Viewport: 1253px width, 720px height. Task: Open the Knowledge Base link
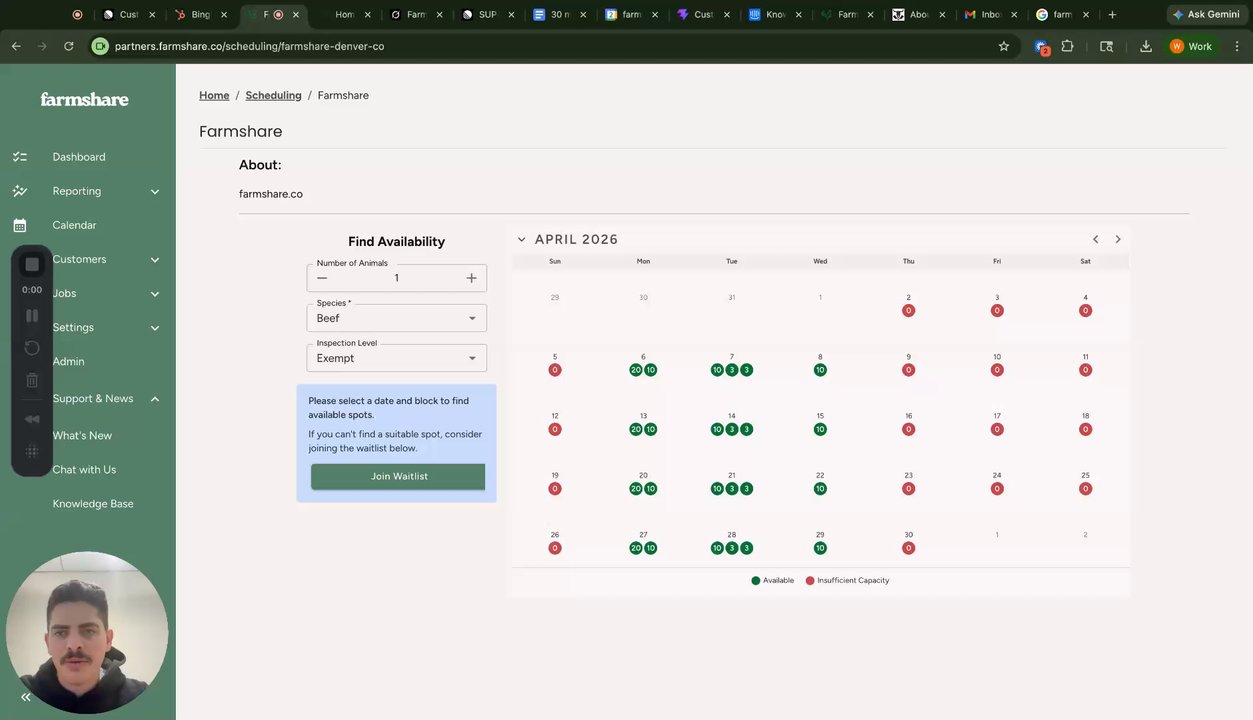point(93,503)
